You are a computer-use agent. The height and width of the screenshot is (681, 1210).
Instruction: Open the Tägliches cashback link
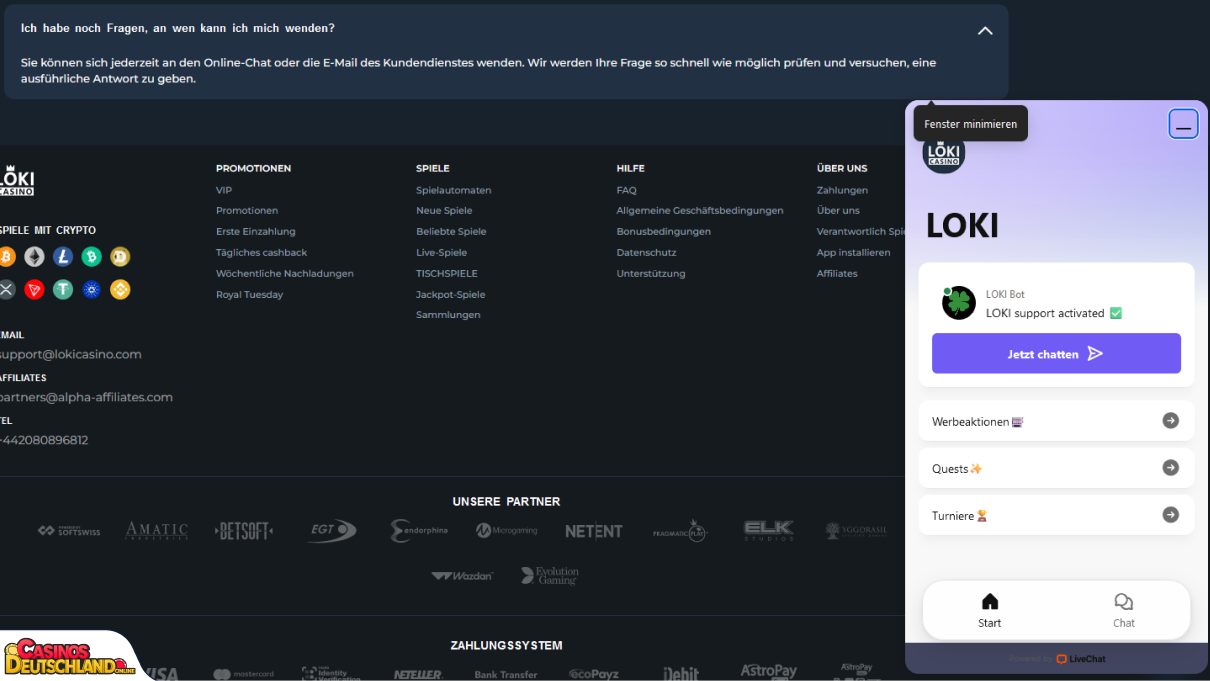[x=261, y=253]
